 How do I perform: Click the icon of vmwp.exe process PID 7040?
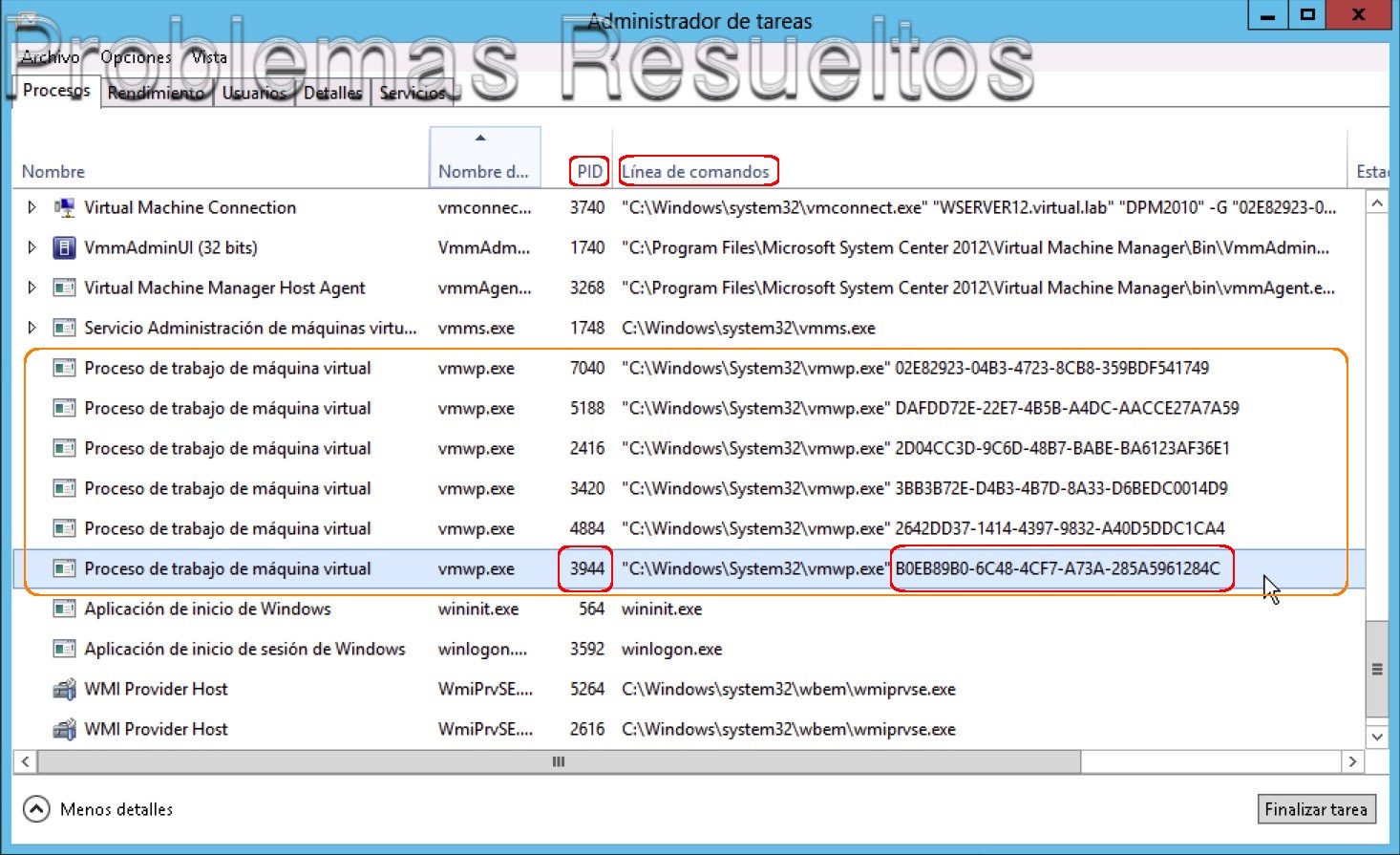point(64,368)
